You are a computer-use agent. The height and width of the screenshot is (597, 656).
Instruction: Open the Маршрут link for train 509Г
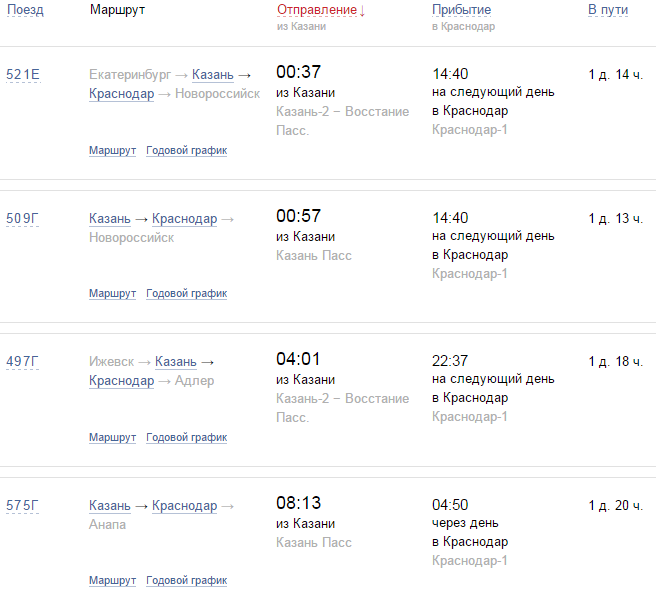pos(112,294)
